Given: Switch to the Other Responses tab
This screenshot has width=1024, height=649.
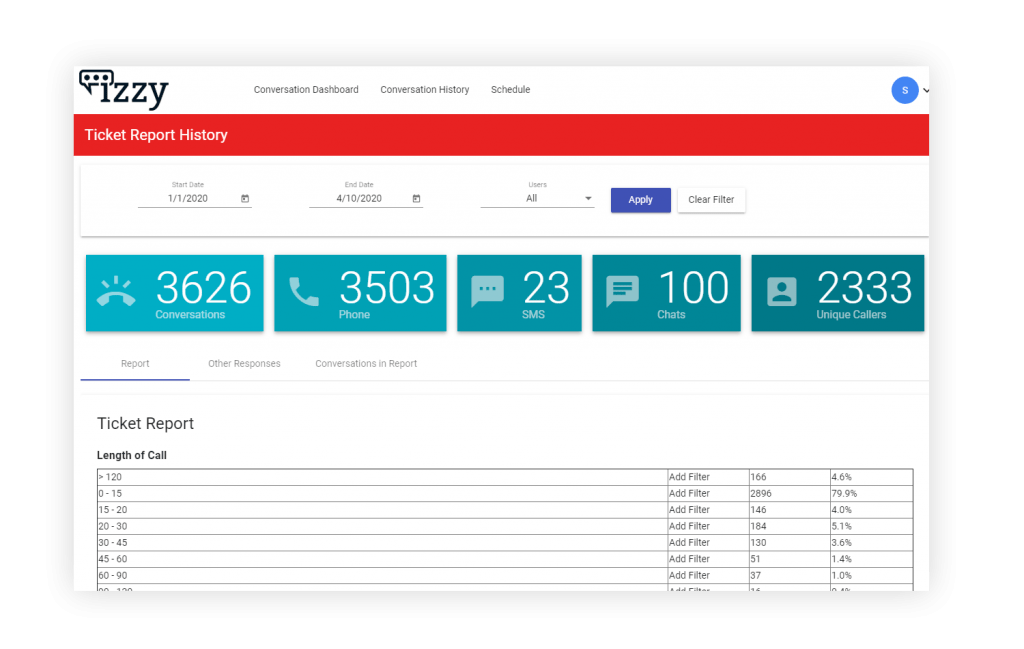Looking at the screenshot, I should (244, 364).
